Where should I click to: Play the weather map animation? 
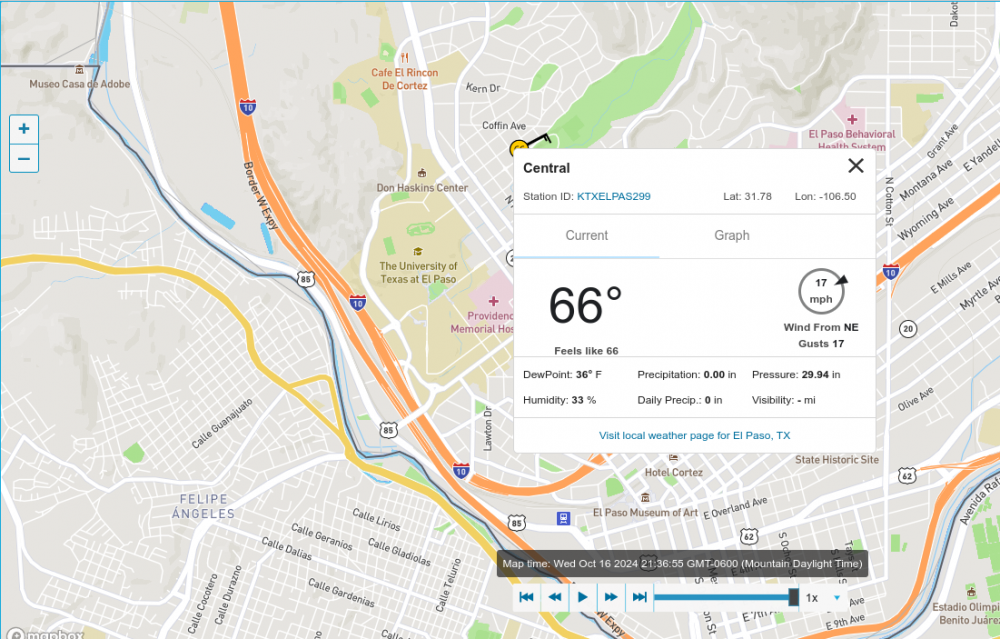pos(583,597)
